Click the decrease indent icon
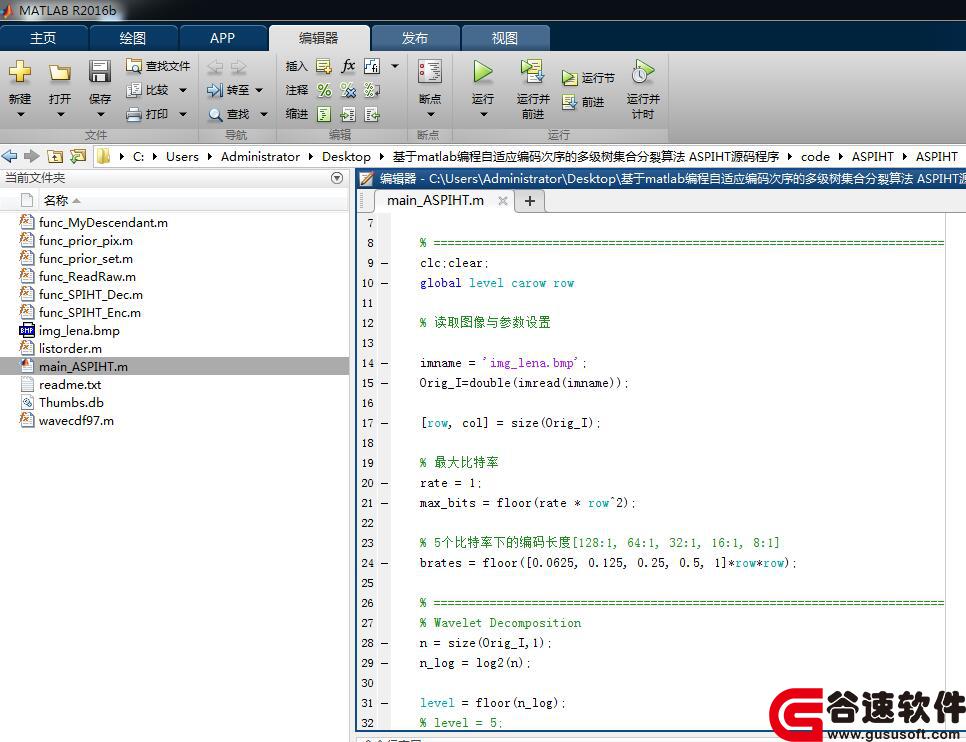The height and width of the screenshot is (742, 966). pos(372,115)
